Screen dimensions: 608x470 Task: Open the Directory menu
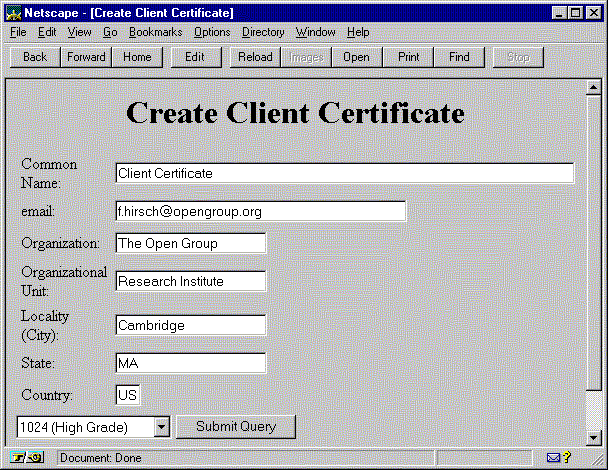pos(263,32)
